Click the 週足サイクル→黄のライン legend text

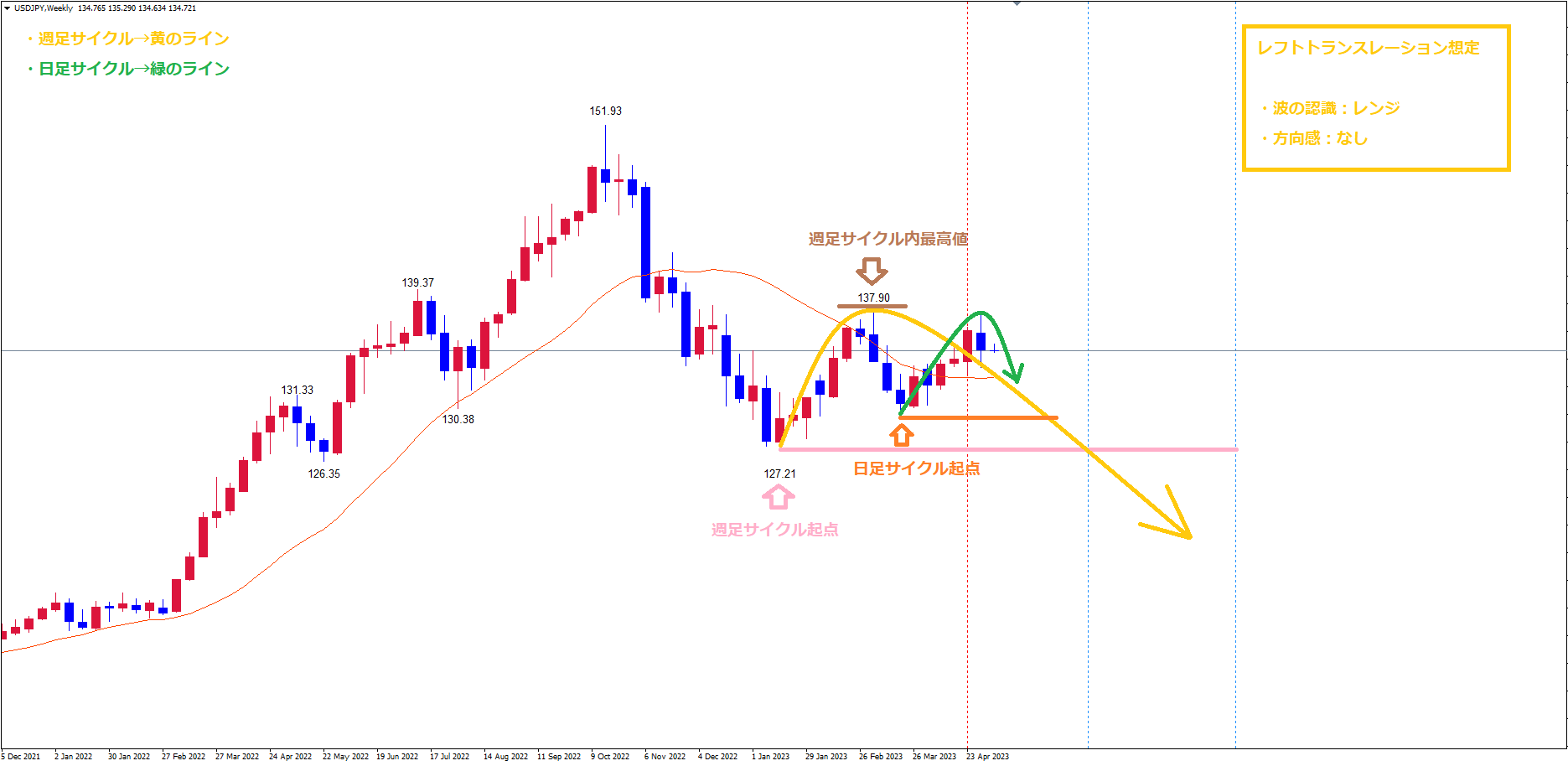[x=127, y=39]
